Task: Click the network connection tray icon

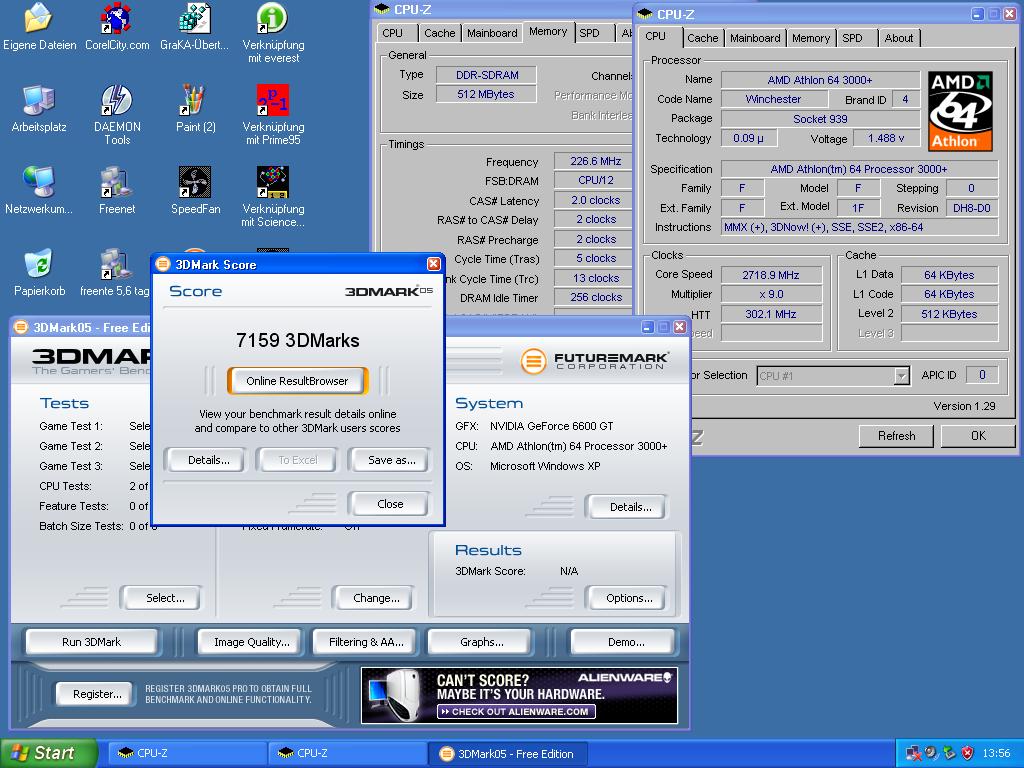Action: tap(914, 753)
